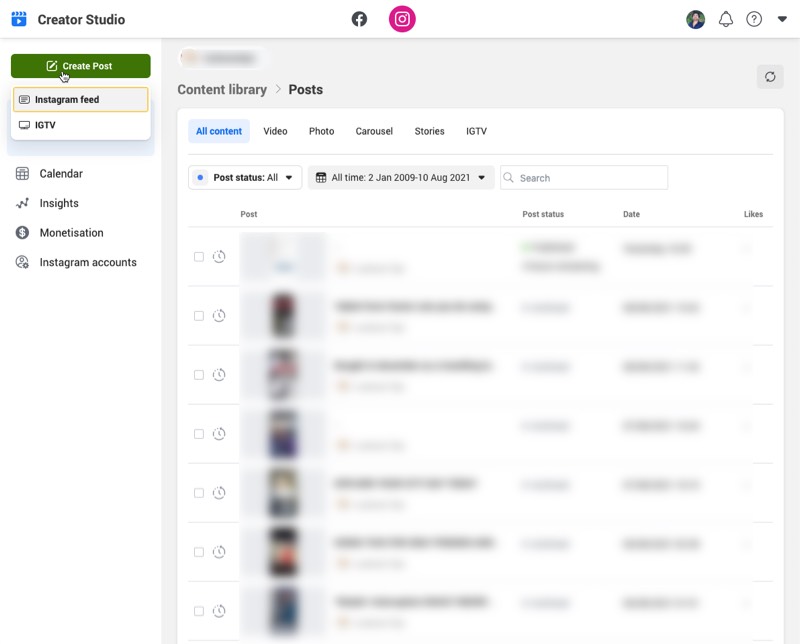The image size is (800, 644).
Task: Click the Post status column header
Action: (543, 214)
